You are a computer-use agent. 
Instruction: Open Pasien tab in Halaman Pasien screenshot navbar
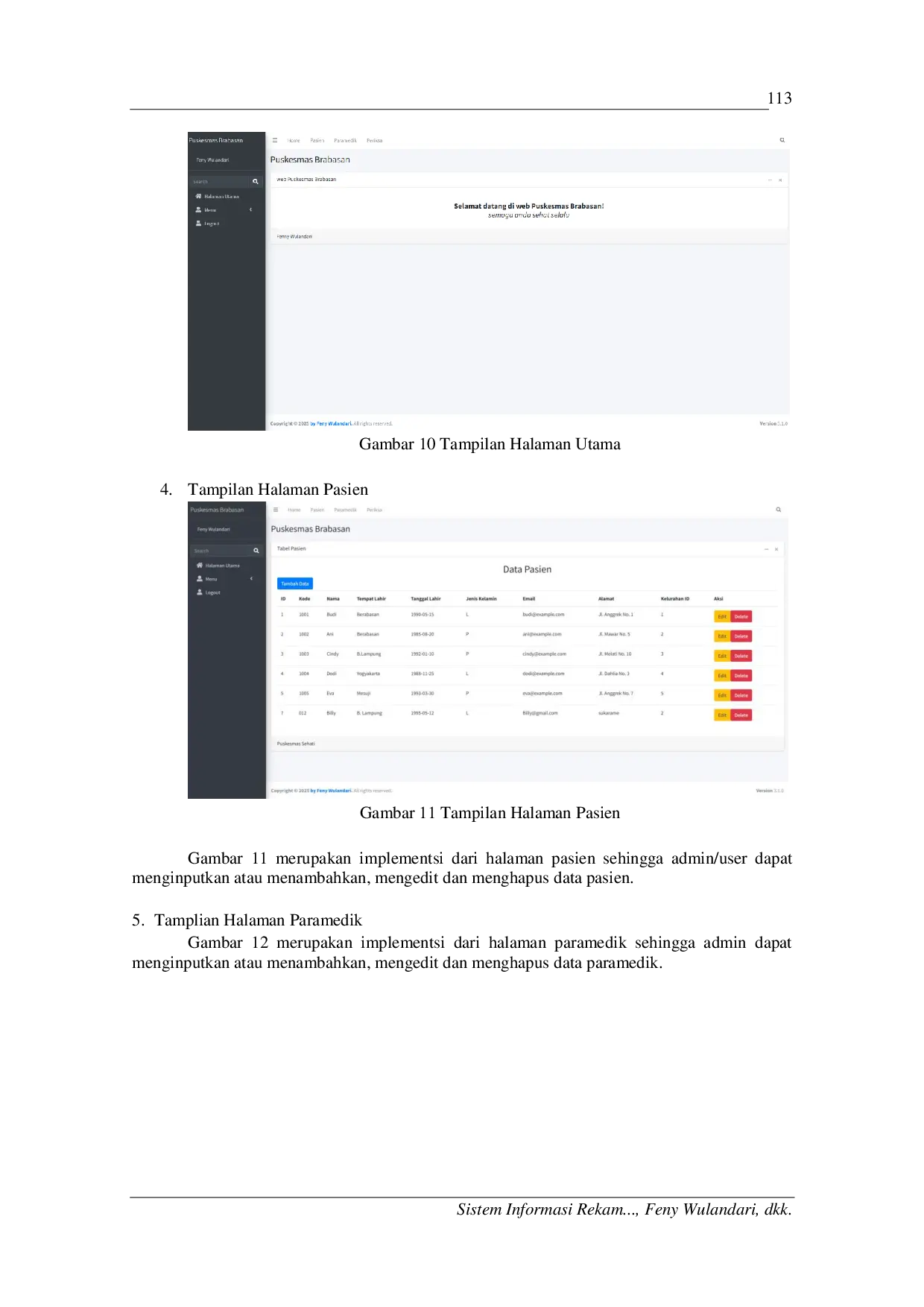point(317,510)
